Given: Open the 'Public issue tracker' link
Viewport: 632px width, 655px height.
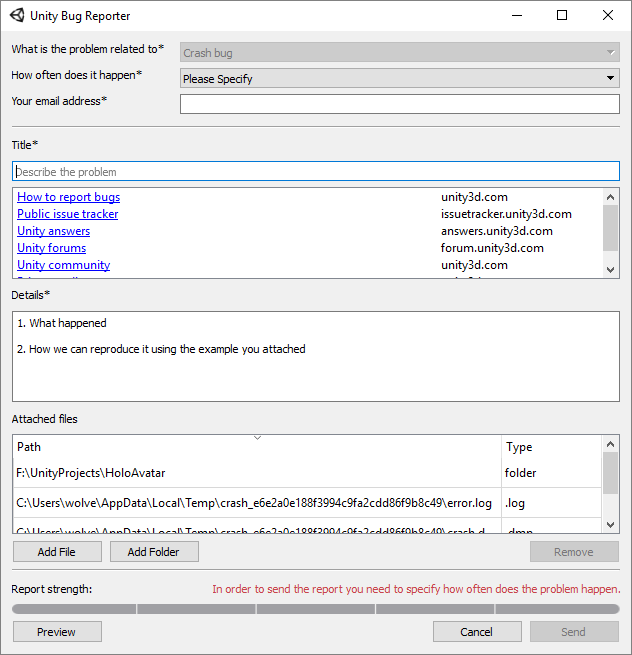Looking at the screenshot, I should pos(67,214).
